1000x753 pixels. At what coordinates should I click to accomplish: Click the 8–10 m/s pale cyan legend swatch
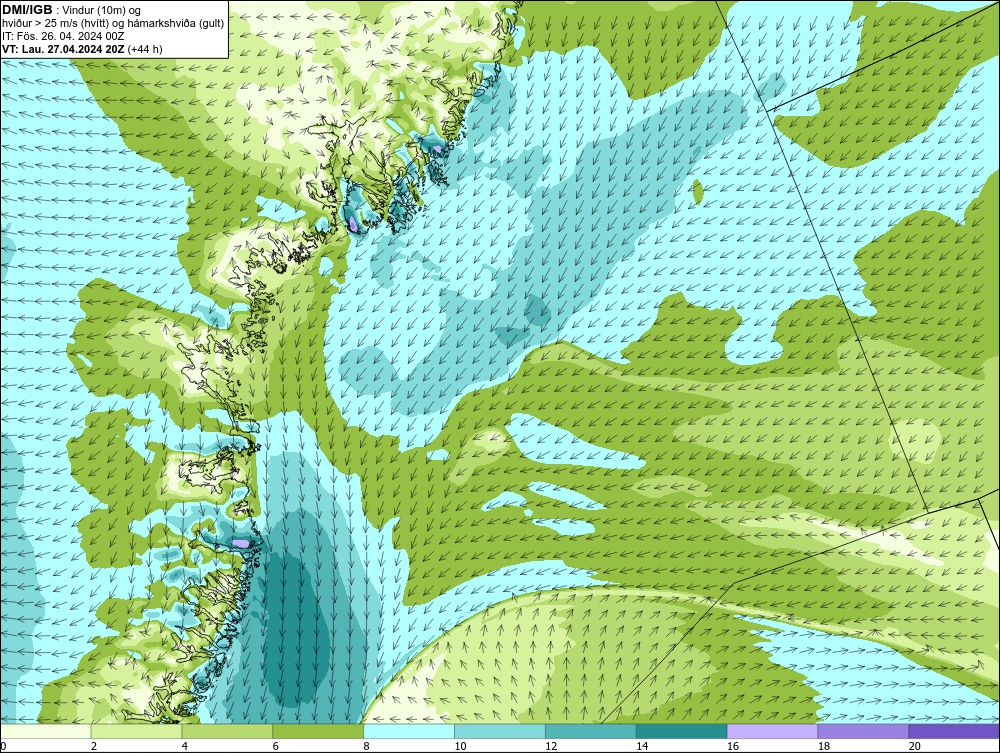pos(409,731)
